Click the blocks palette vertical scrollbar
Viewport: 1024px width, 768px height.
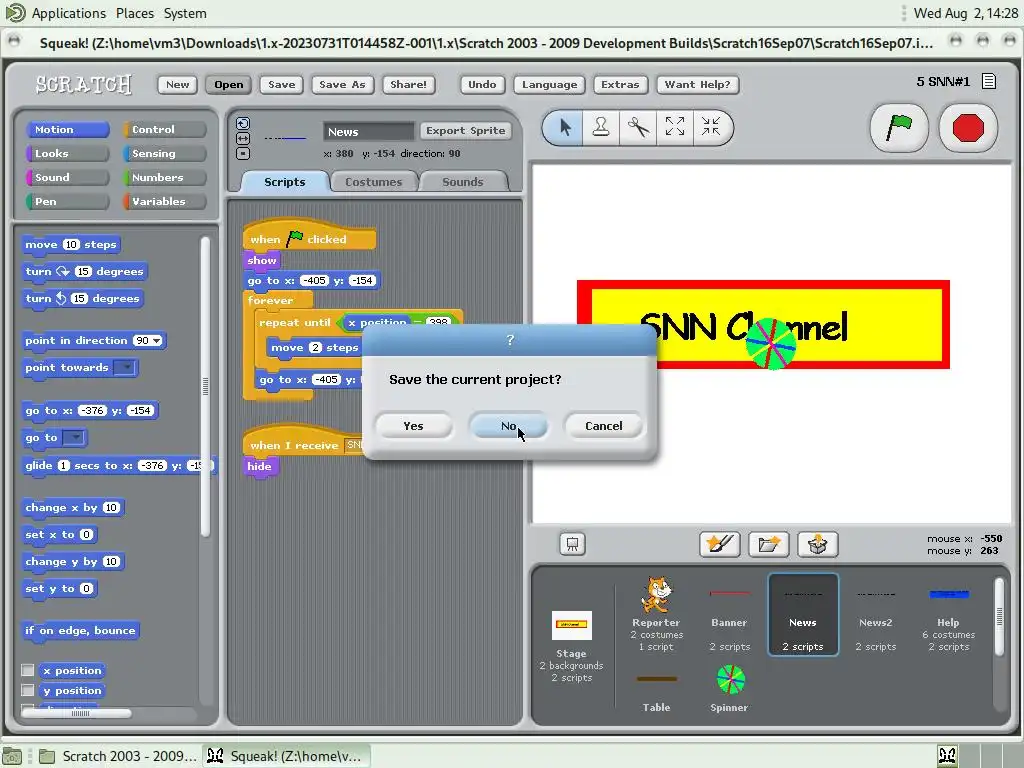tap(205, 387)
